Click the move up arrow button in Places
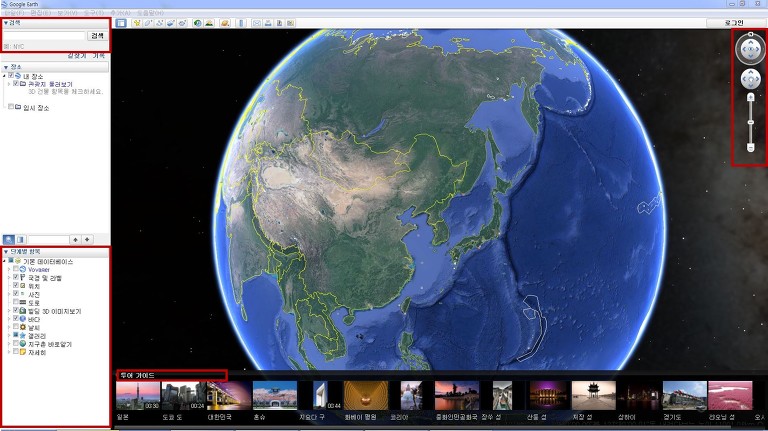This screenshot has height=431, width=768. [x=75, y=239]
